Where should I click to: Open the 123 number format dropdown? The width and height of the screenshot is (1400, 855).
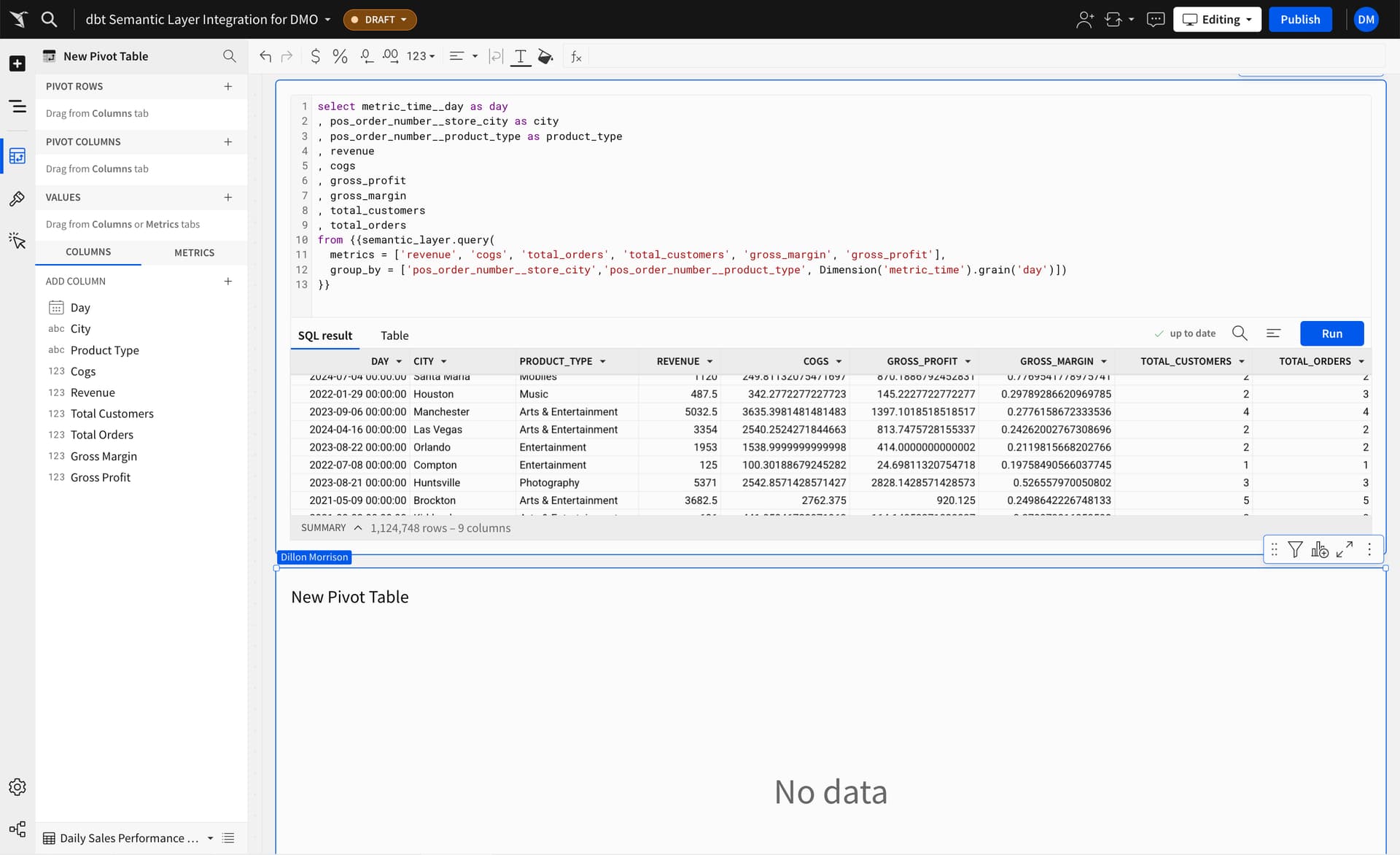pyautogui.click(x=420, y=56)
